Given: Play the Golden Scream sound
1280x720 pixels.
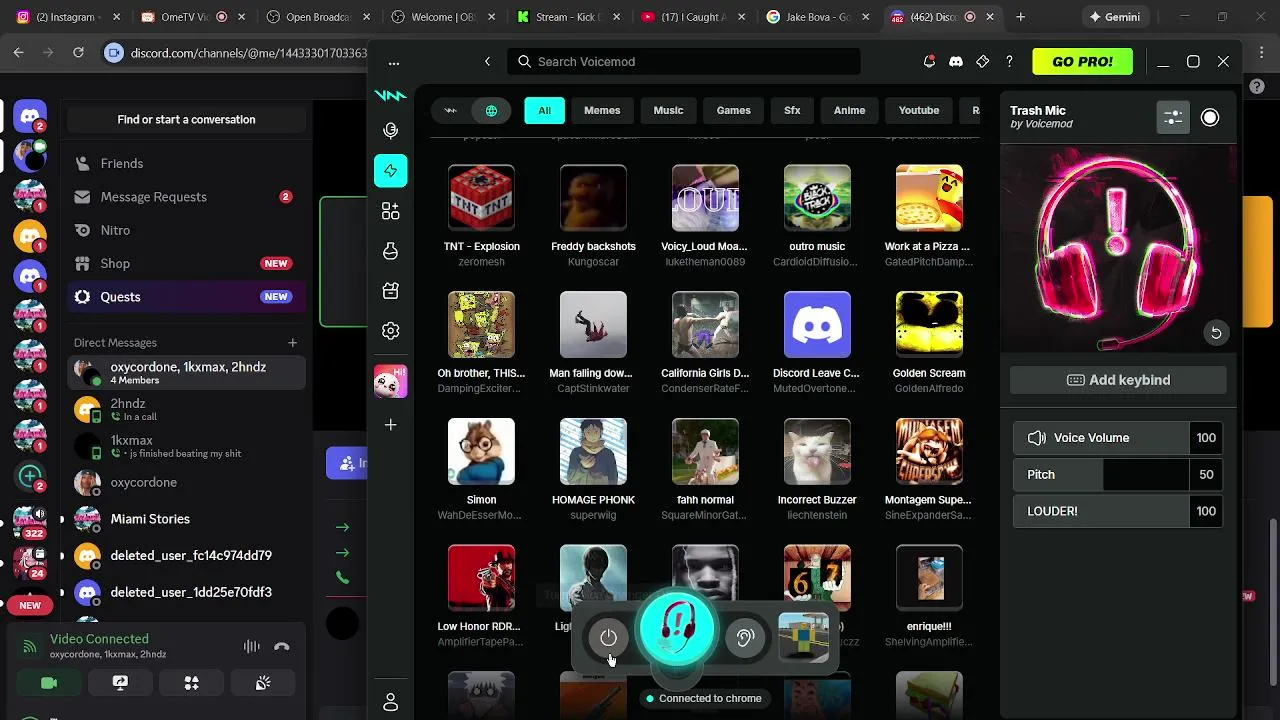Looking at the screenshot, I should pyautogui.click(x=929, y=325).
